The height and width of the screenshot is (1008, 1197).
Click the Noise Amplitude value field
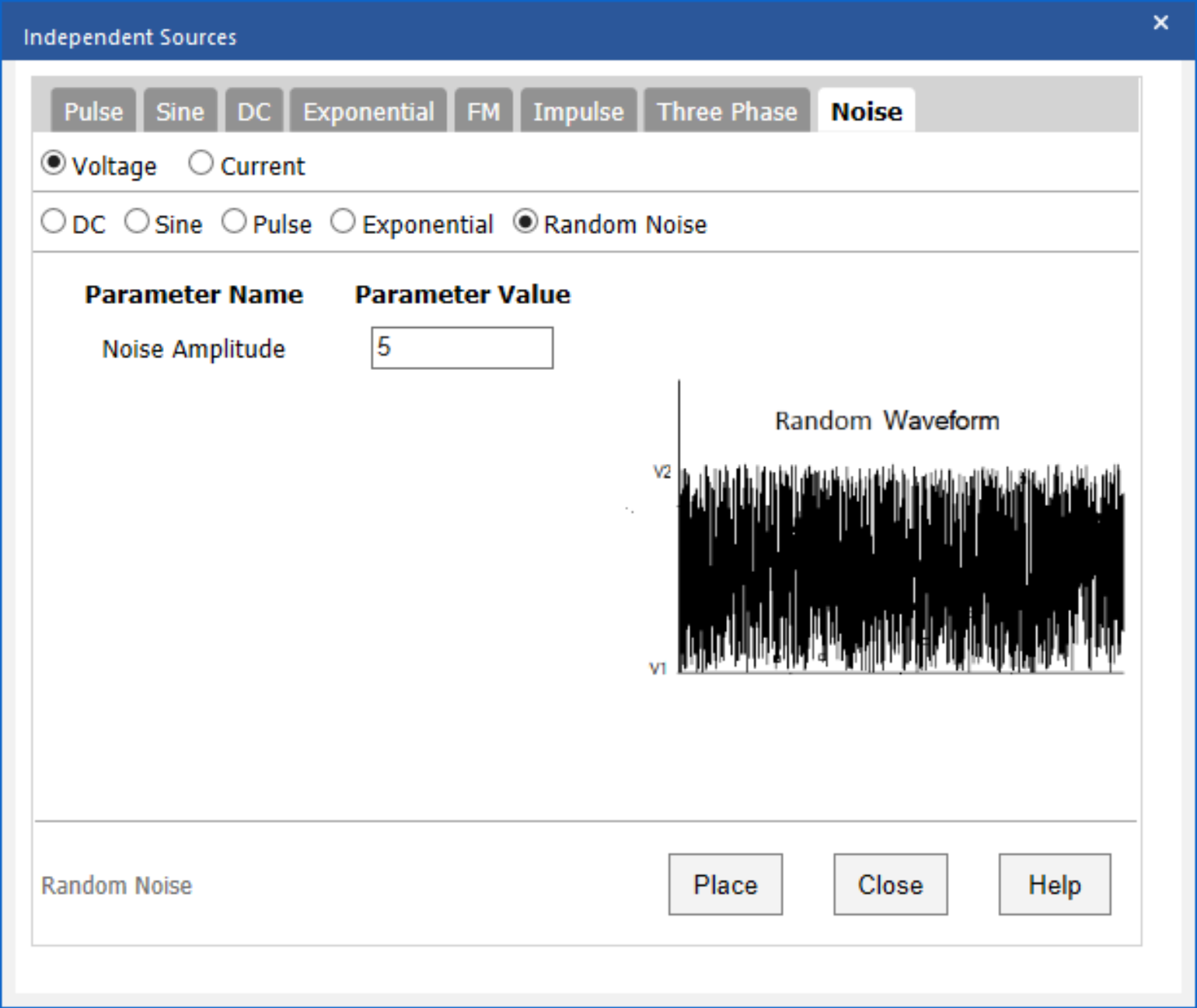(x=462, y=347)
